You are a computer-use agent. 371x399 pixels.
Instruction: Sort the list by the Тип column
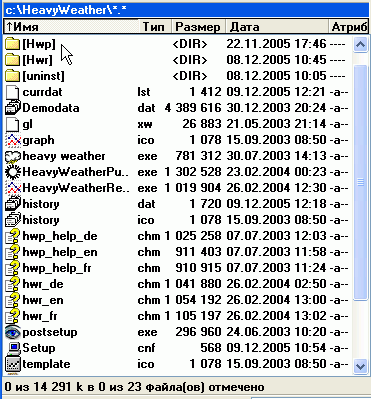(x=155, y=27)
